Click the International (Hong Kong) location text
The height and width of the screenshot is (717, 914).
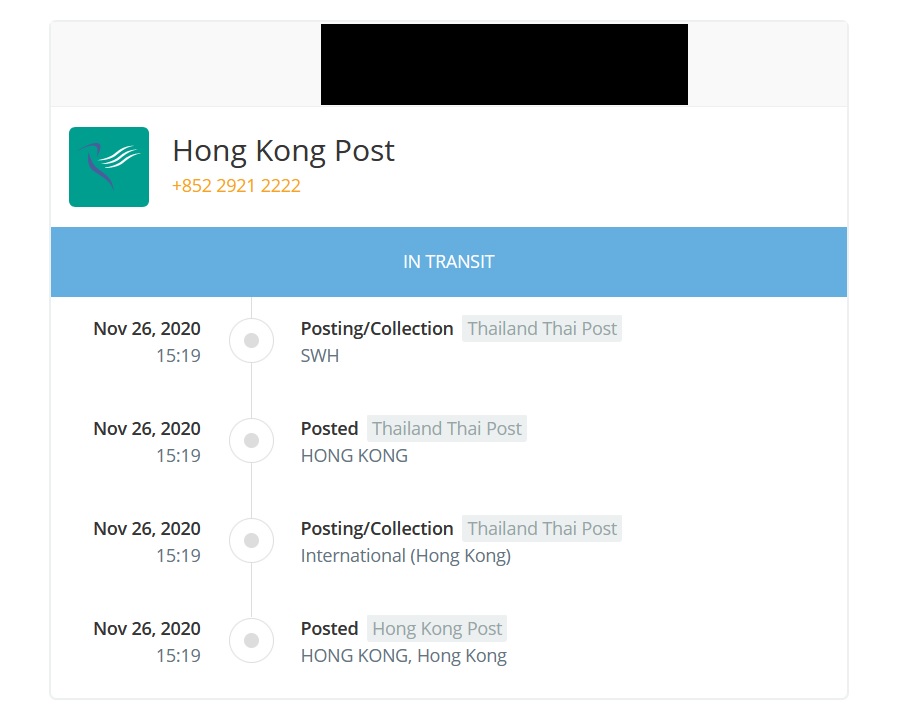406,556
